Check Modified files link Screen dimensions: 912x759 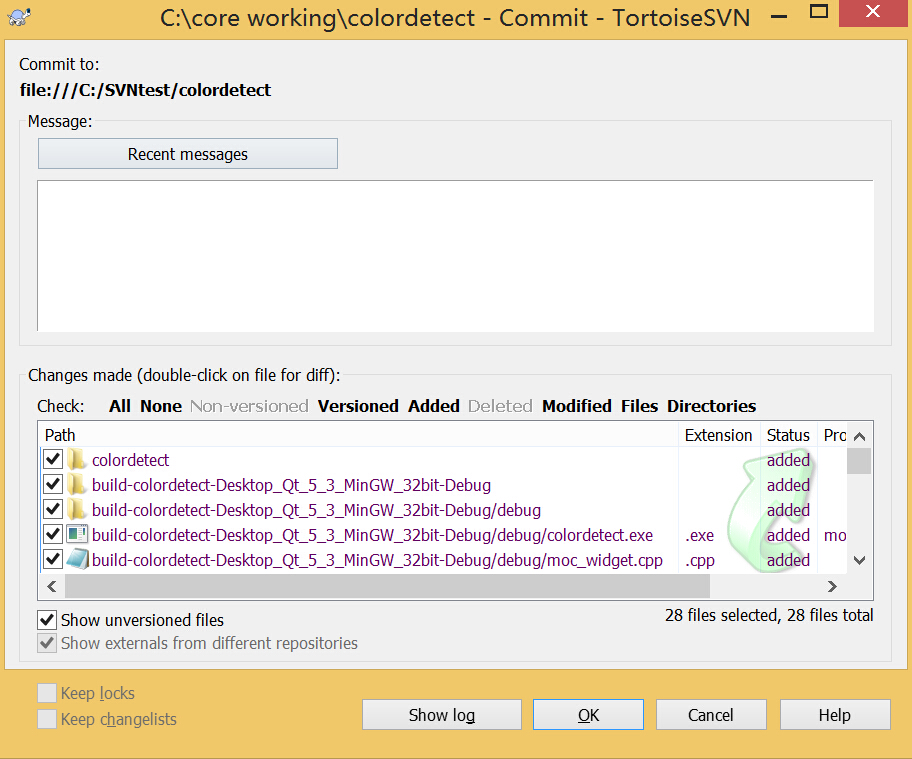[x=577, y=406]
